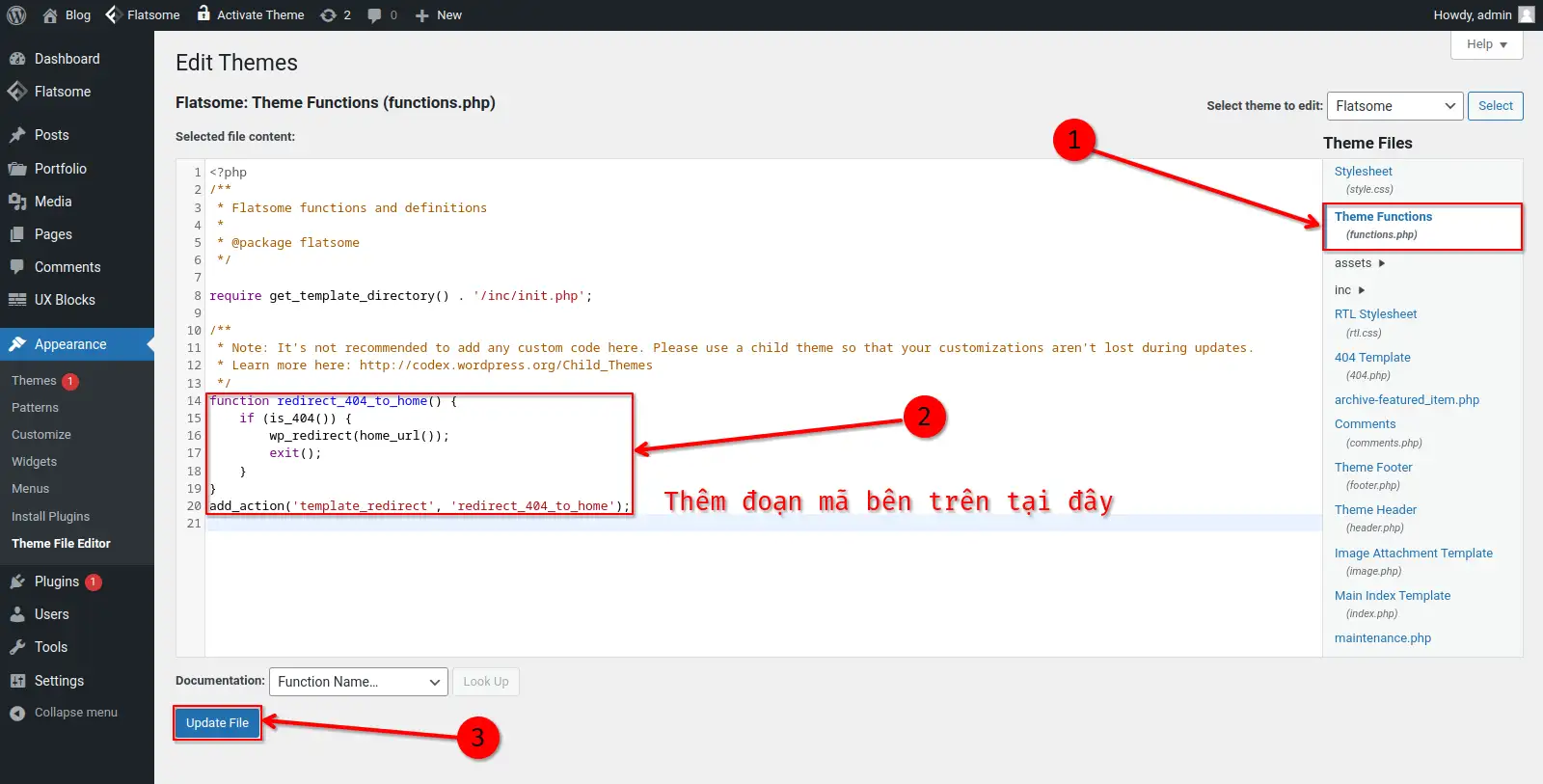Click the Select theme button
The width and height of the screenshot is (1543, 784).
click(x=1496, y=106)
